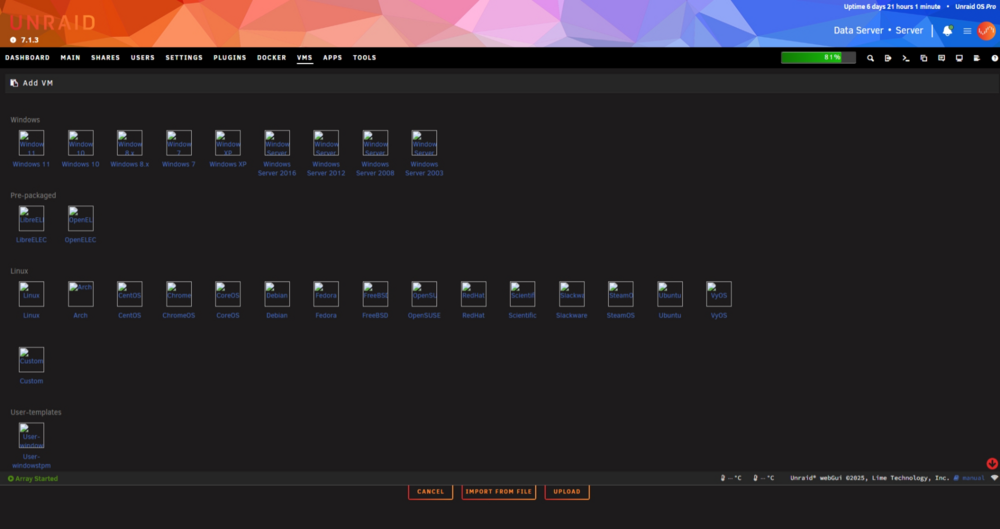Select the Windows 11 VM template icon
Screen dimensions: 1000x529
click(x=31, y=143)
